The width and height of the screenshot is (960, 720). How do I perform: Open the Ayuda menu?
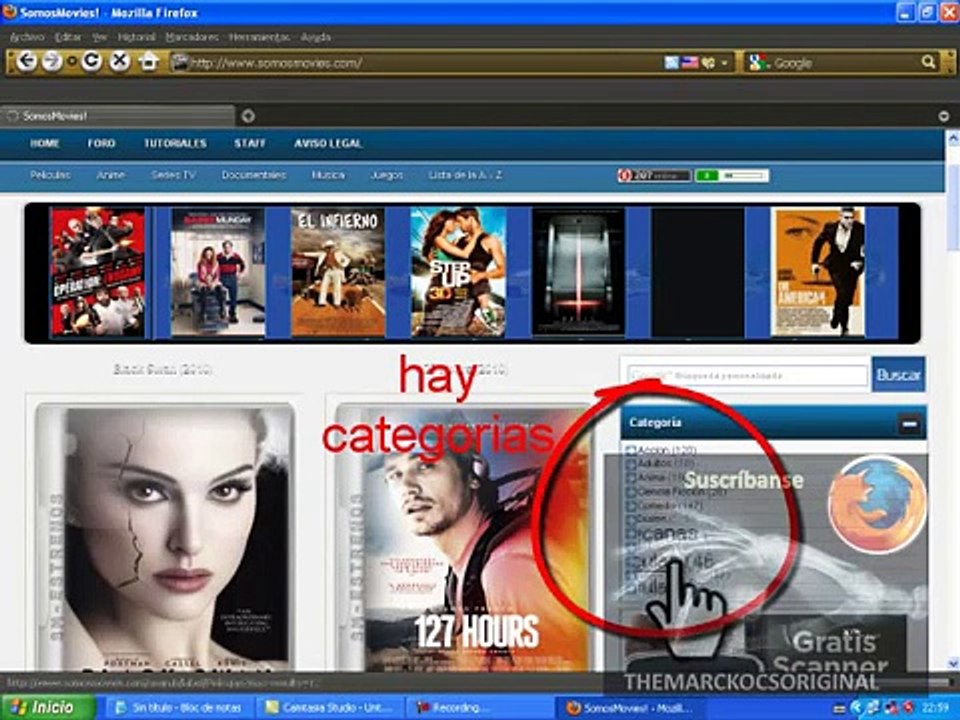coord(315,37)
